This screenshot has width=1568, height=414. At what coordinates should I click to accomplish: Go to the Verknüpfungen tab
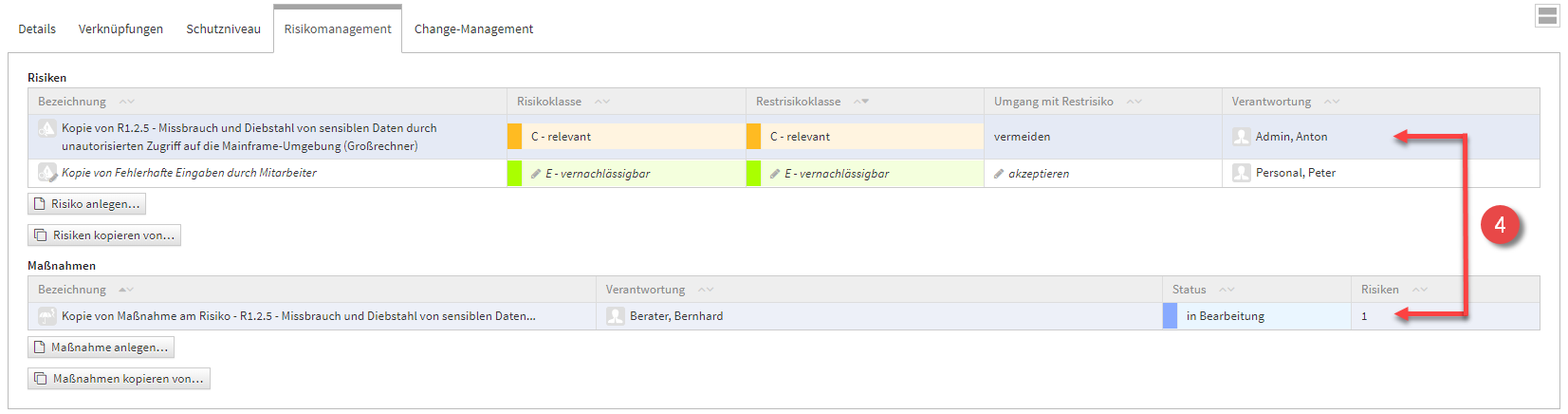(120, 29)
